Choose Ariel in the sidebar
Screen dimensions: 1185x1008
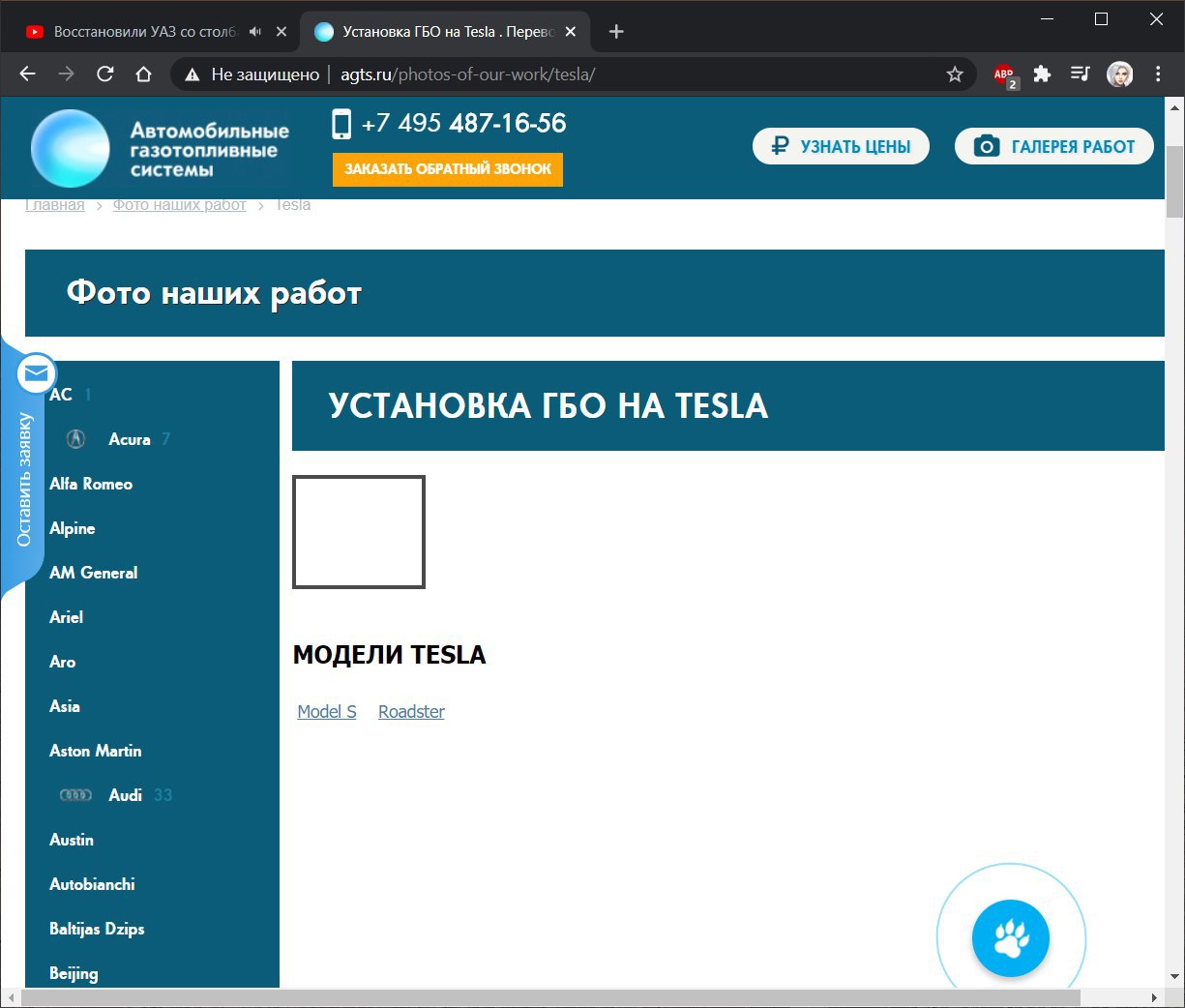coord(66,617)
